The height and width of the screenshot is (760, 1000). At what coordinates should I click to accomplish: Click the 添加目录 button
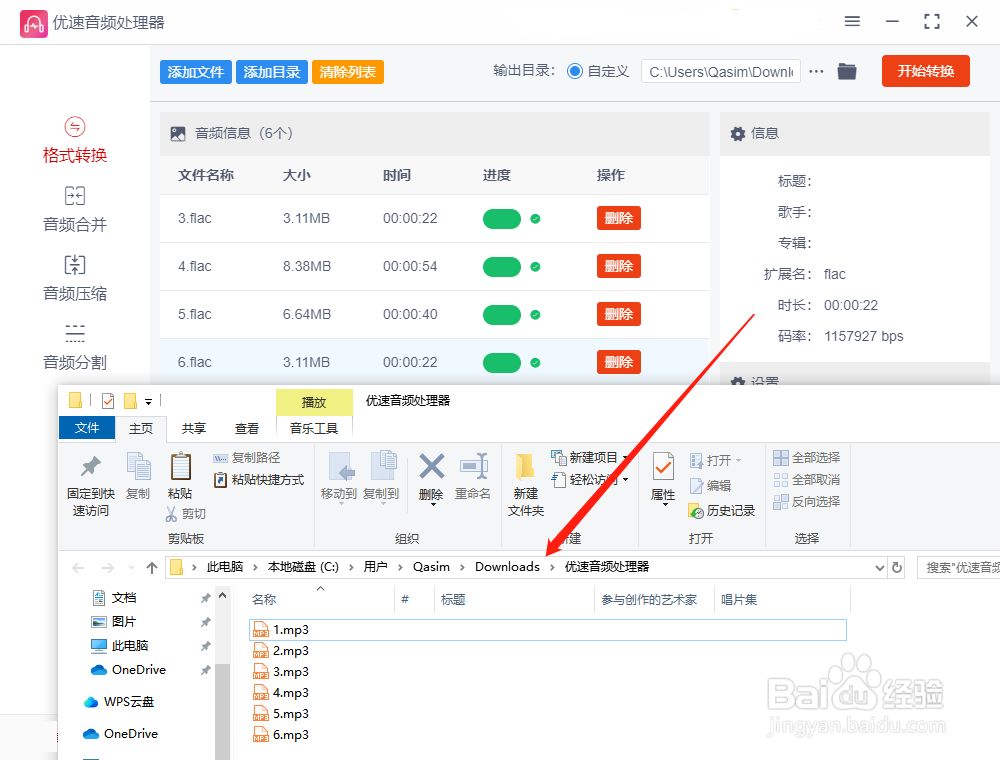click(x=272, y=72)
